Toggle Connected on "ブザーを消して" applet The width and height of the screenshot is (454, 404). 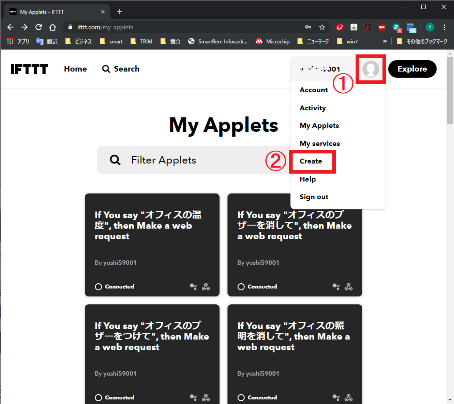click(257, 287)
